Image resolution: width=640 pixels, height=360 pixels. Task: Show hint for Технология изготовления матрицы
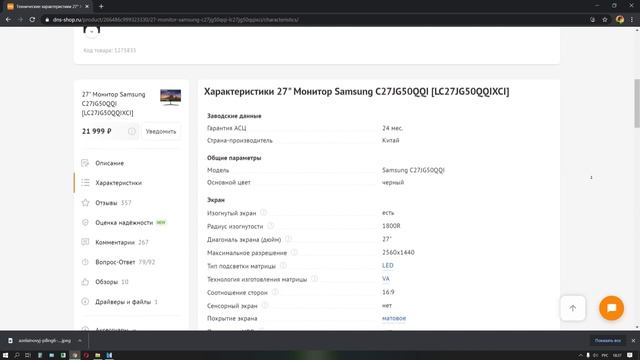(314, 279)
